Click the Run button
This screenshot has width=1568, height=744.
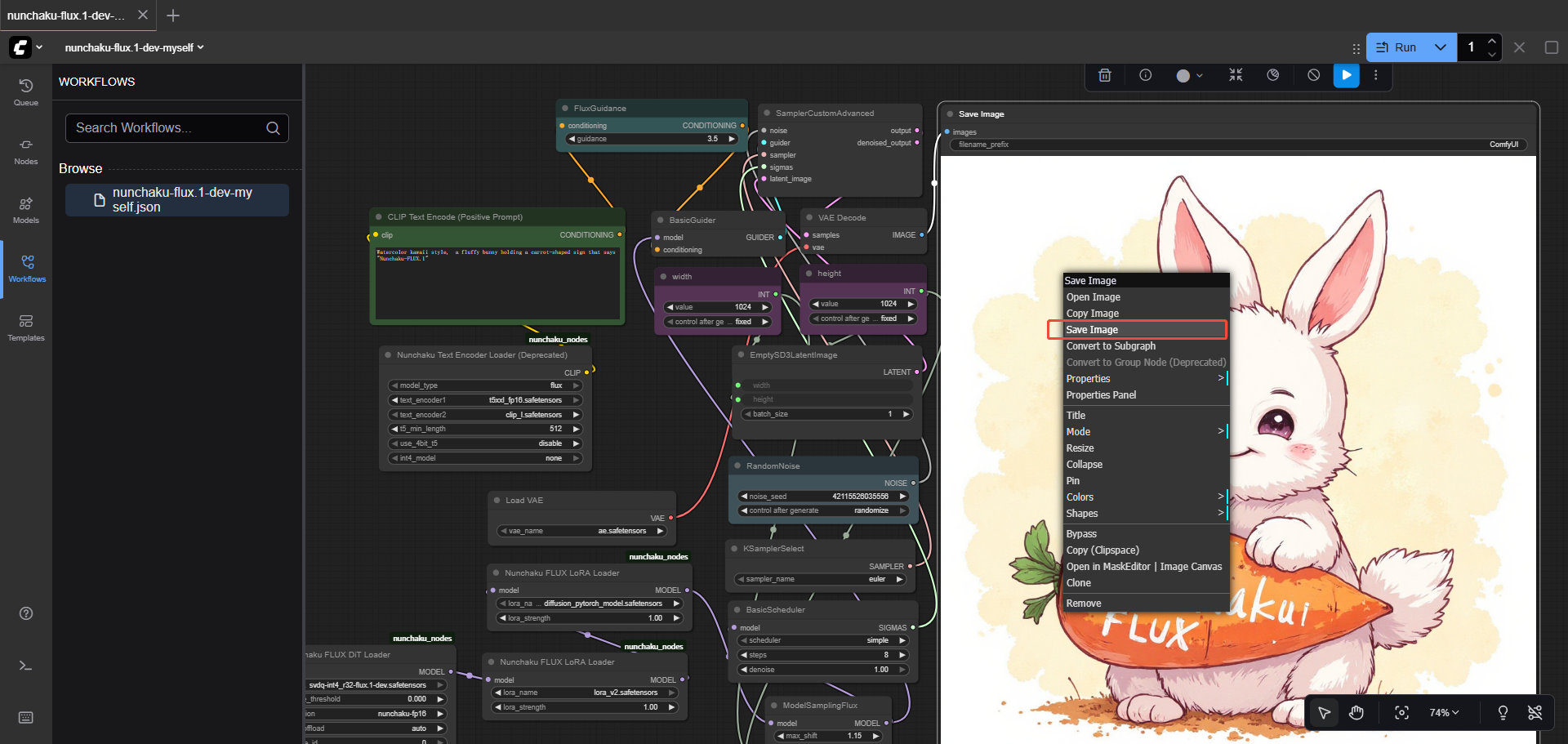(x=1396, y=47)
